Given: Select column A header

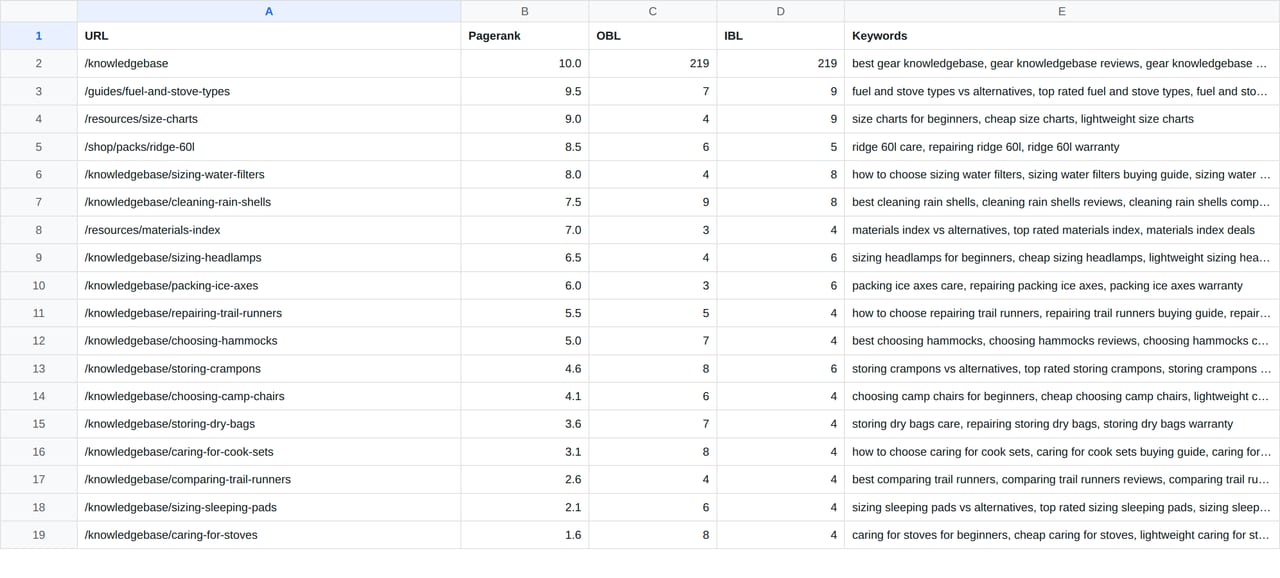Looking at the screenshot, I should [269, 11].
